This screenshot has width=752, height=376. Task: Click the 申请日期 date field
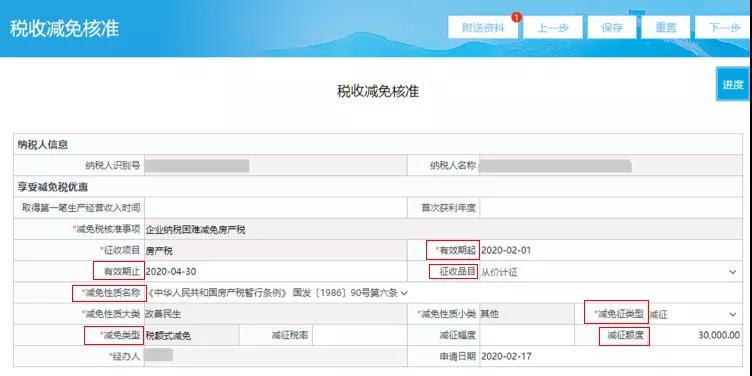[611, 356]
